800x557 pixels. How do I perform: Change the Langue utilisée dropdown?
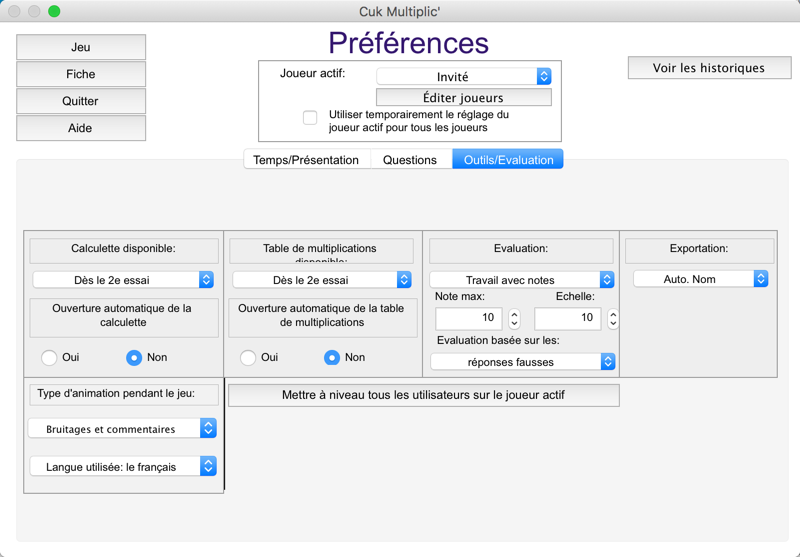pyautogui.click(x=123, y=466)
